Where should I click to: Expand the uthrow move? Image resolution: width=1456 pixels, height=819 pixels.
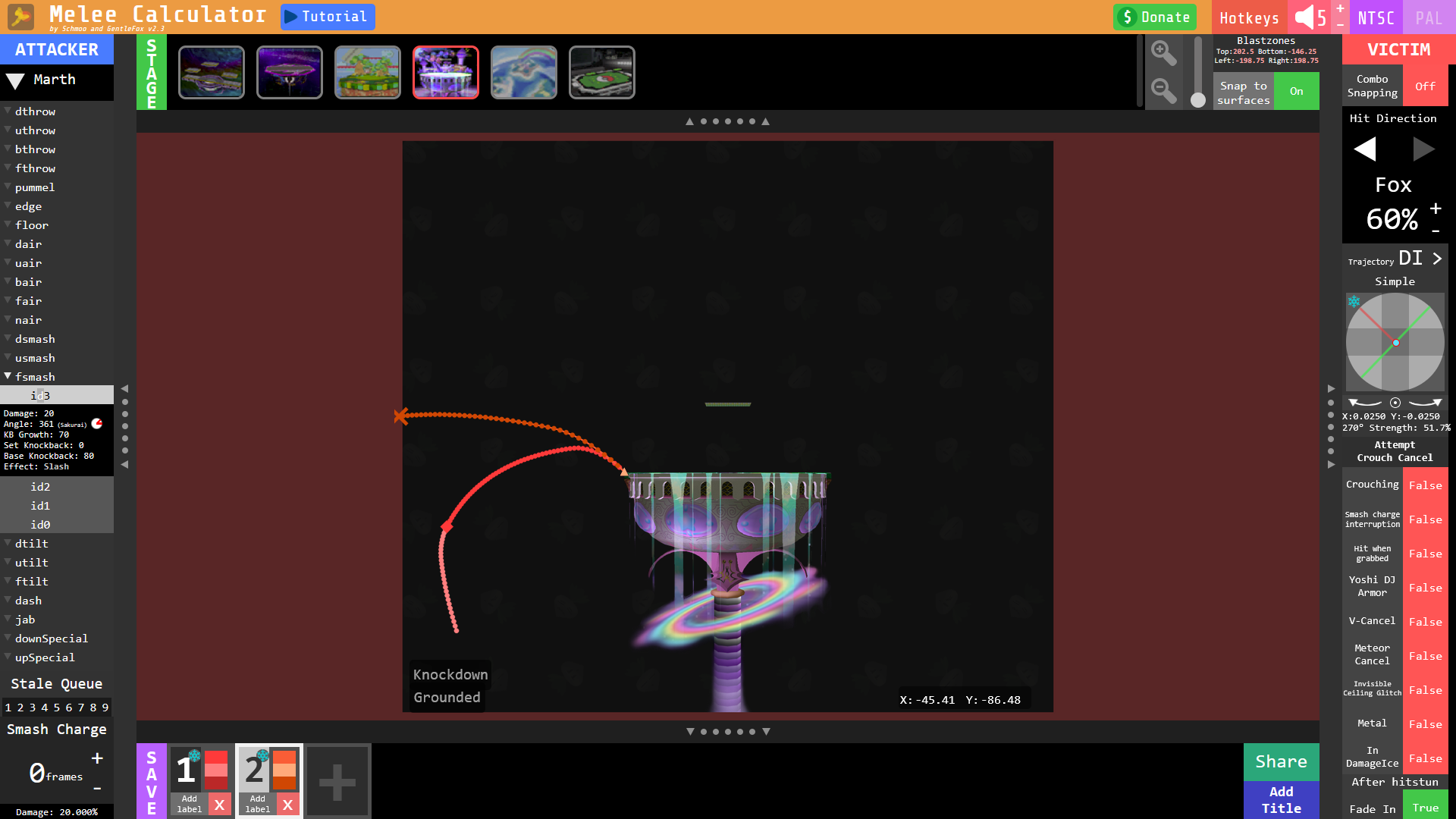(x=57, y=130)
